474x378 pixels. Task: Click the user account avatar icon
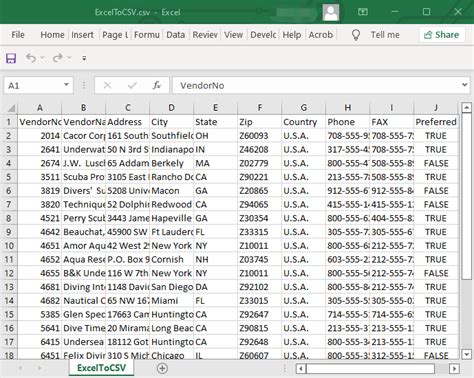331,12
